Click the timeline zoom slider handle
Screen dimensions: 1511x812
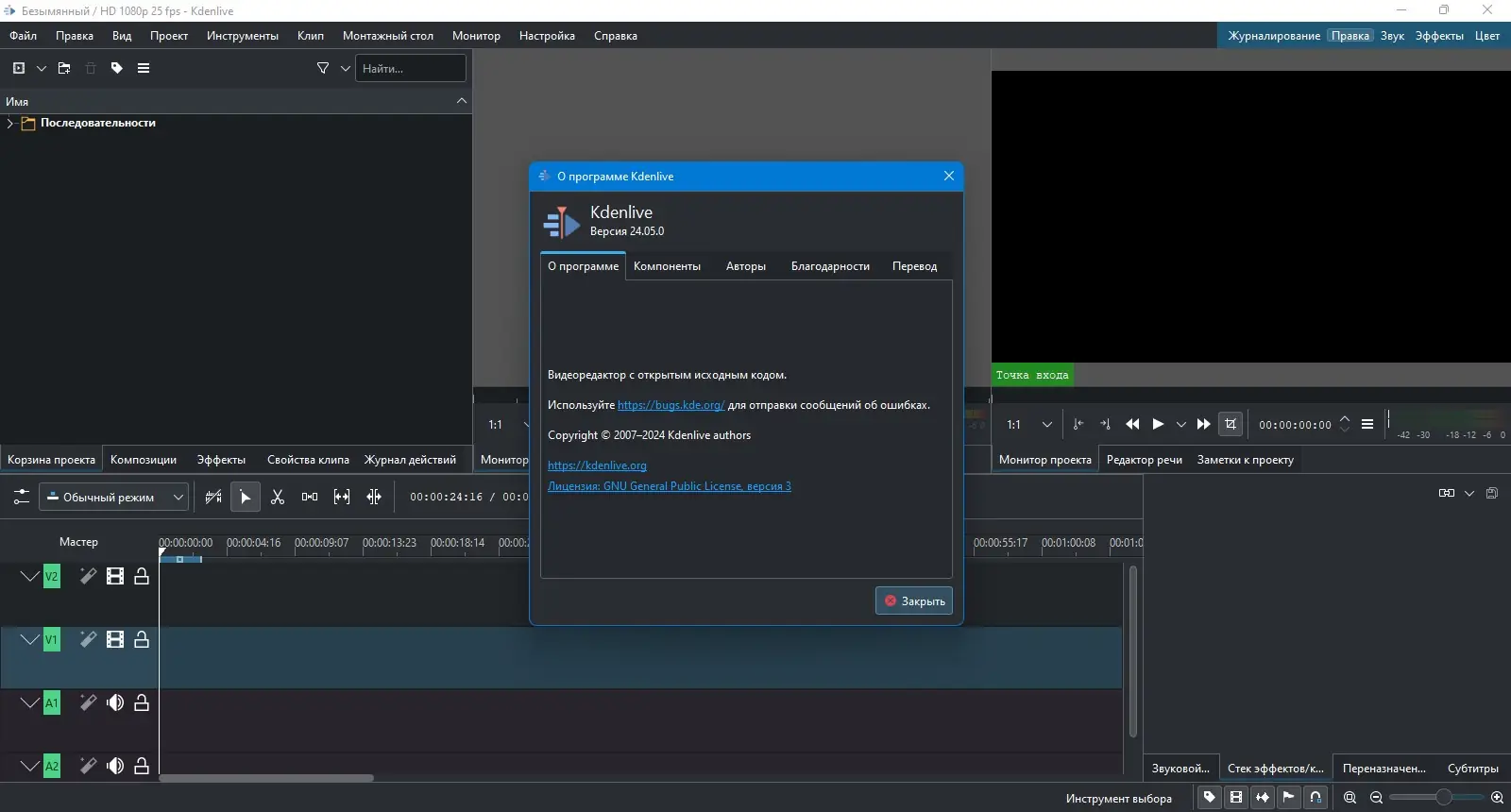click(x=1444, y=798)
